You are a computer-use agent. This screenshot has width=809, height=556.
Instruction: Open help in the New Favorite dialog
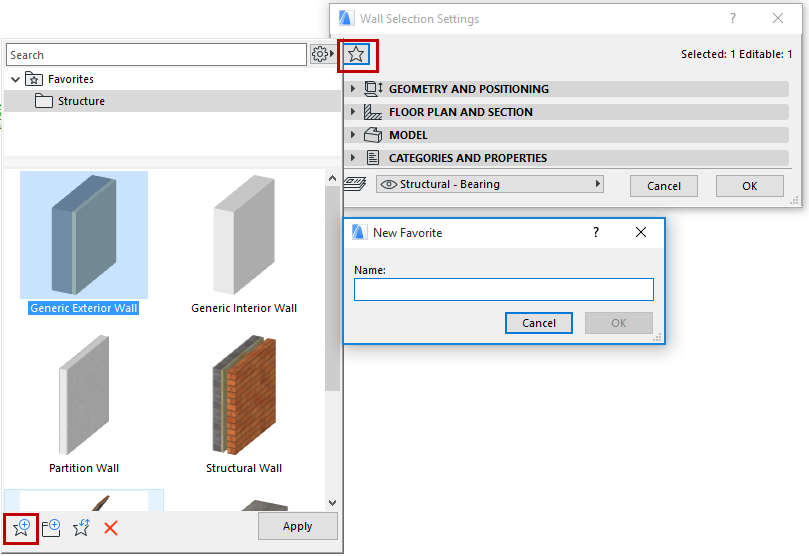click(x=596, y=232)
